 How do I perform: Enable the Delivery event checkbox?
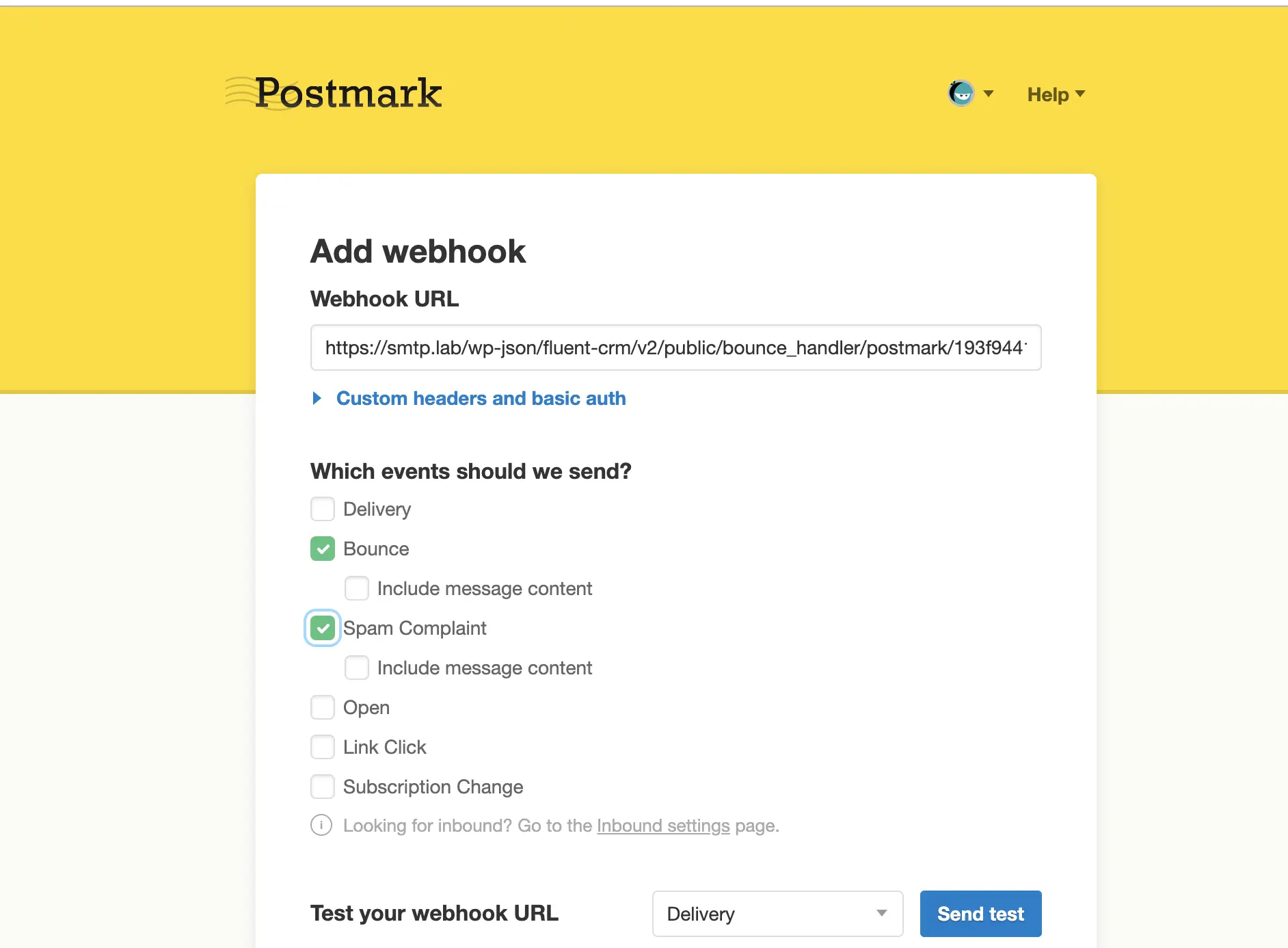323,509
